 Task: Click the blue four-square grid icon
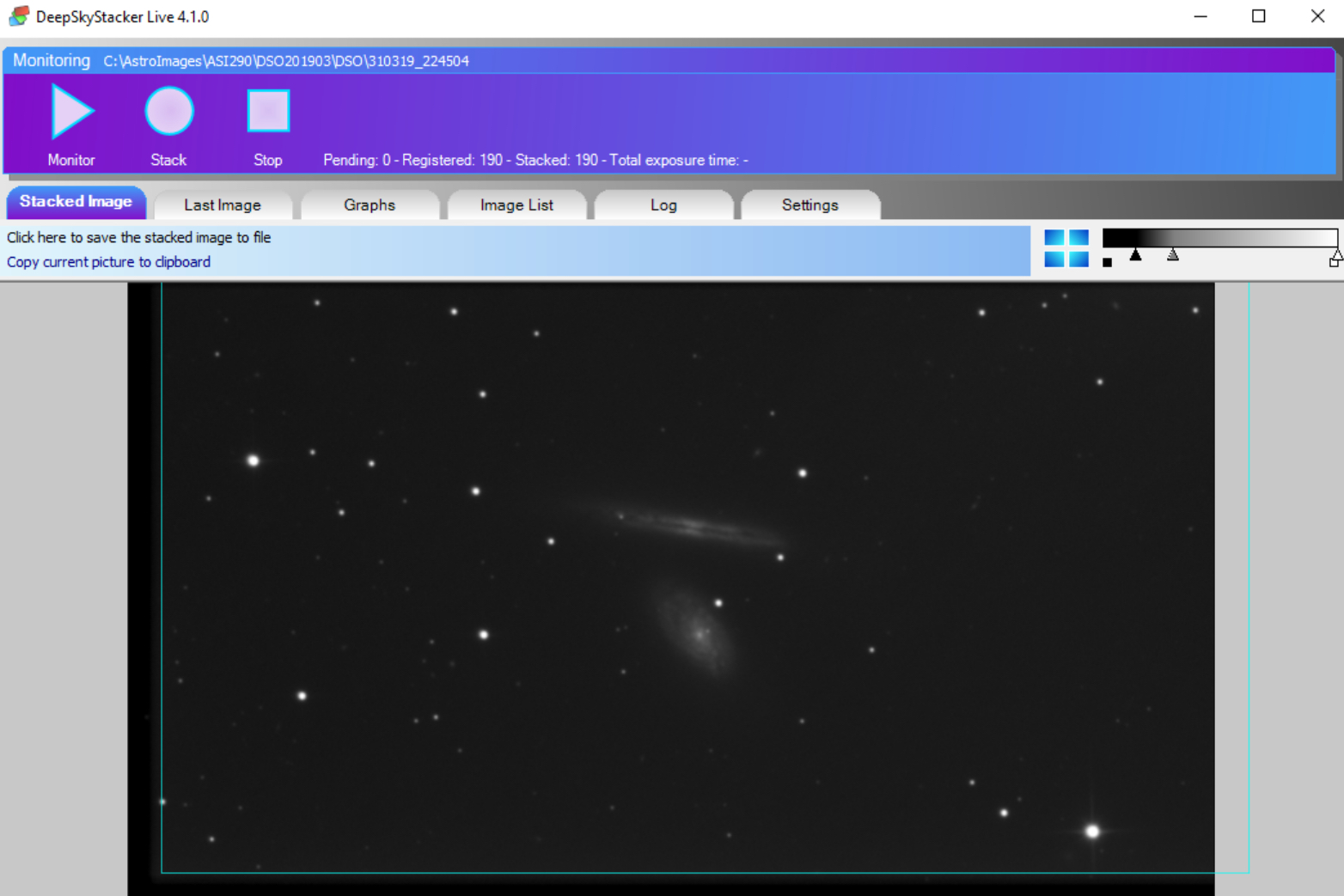(x=1066, y=248)
